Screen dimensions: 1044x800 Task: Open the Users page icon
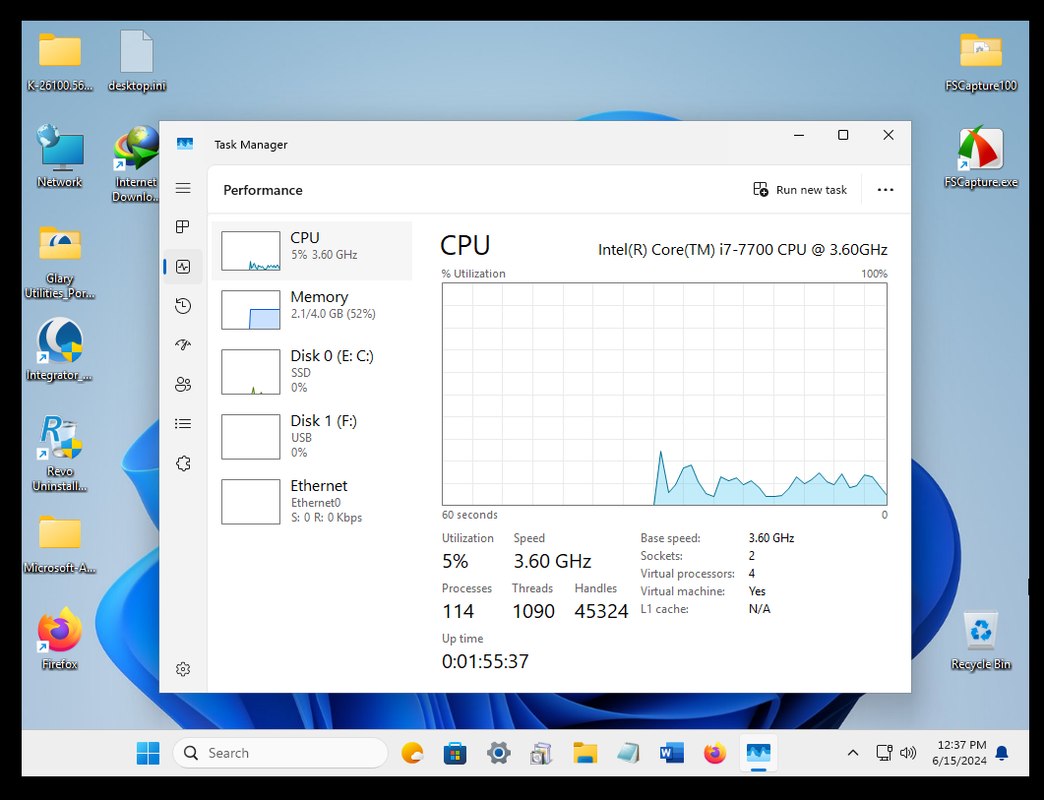(183, 384)
